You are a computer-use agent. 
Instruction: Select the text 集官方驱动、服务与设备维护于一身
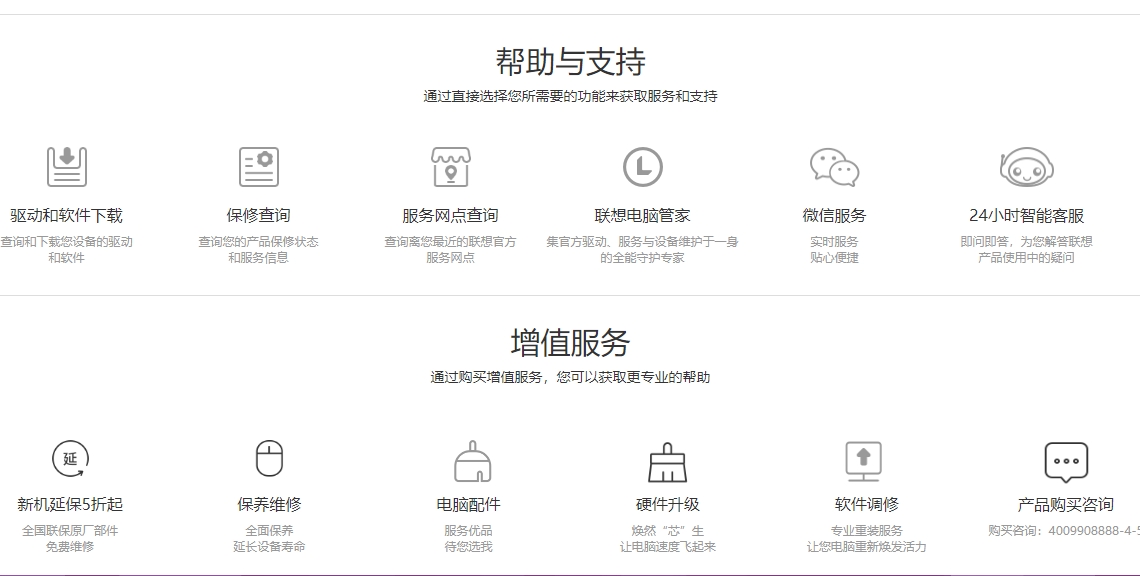point(642,241)
